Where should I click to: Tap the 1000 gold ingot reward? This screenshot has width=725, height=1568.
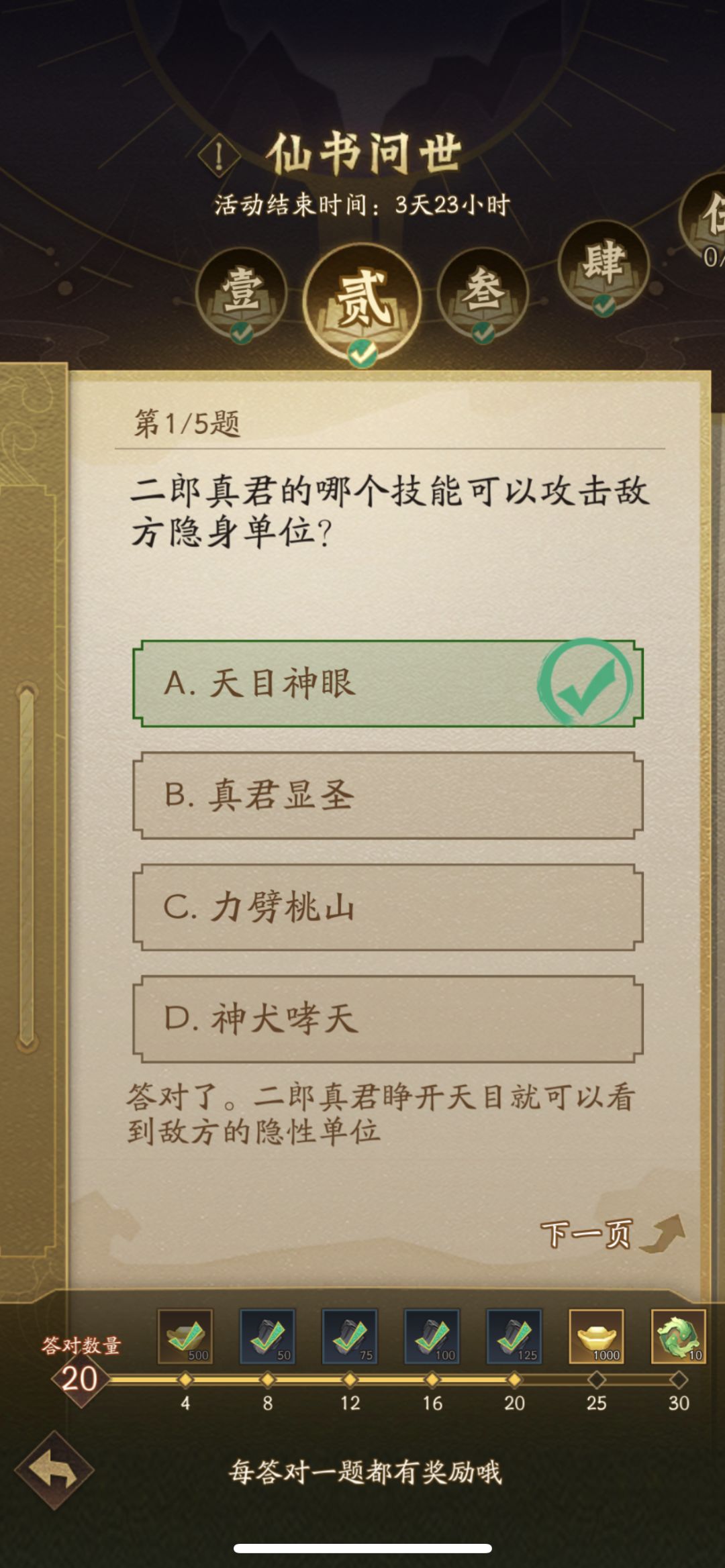point(596,1336)
